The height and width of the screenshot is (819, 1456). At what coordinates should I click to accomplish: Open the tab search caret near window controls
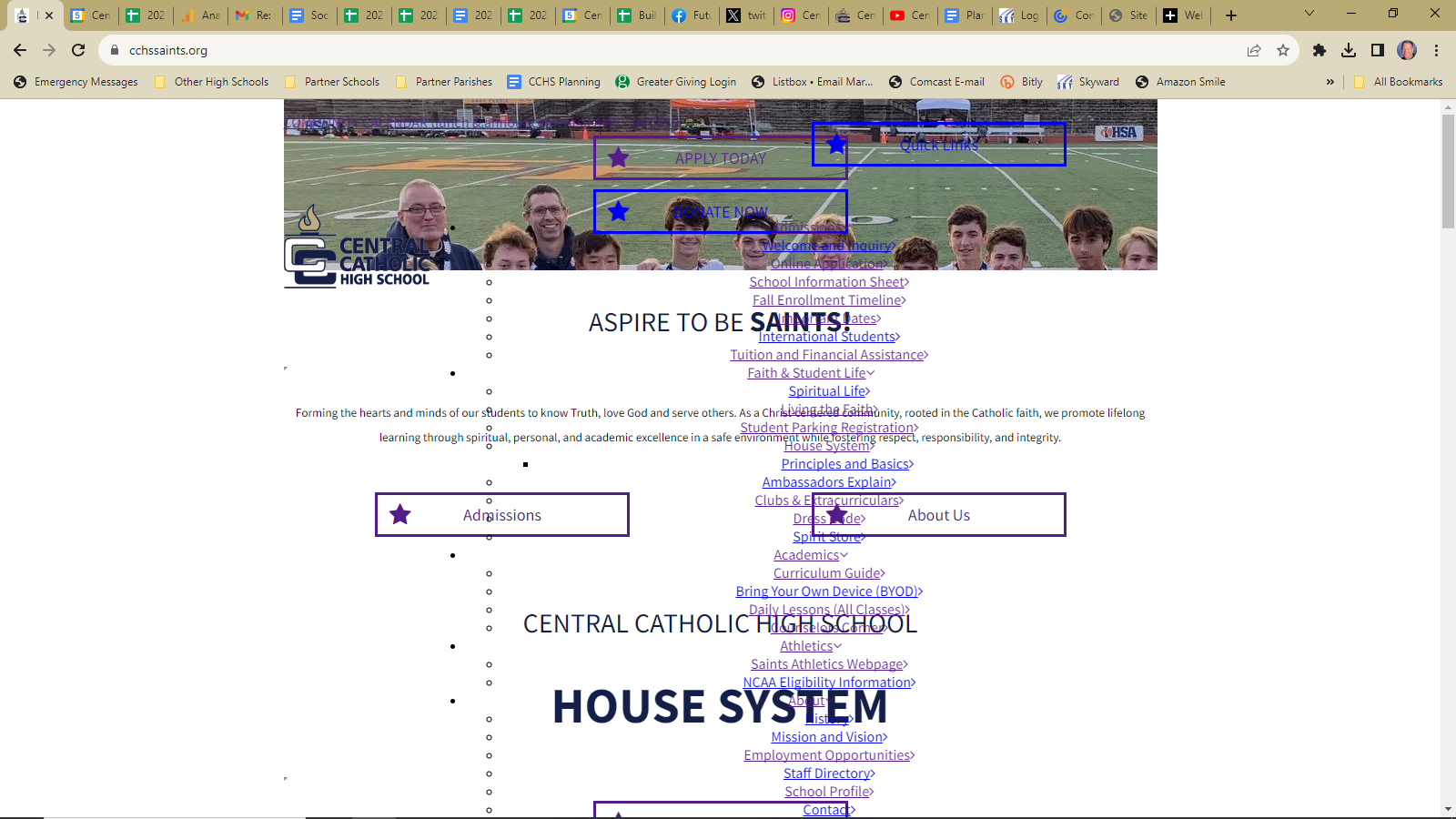click(1309, 13)
